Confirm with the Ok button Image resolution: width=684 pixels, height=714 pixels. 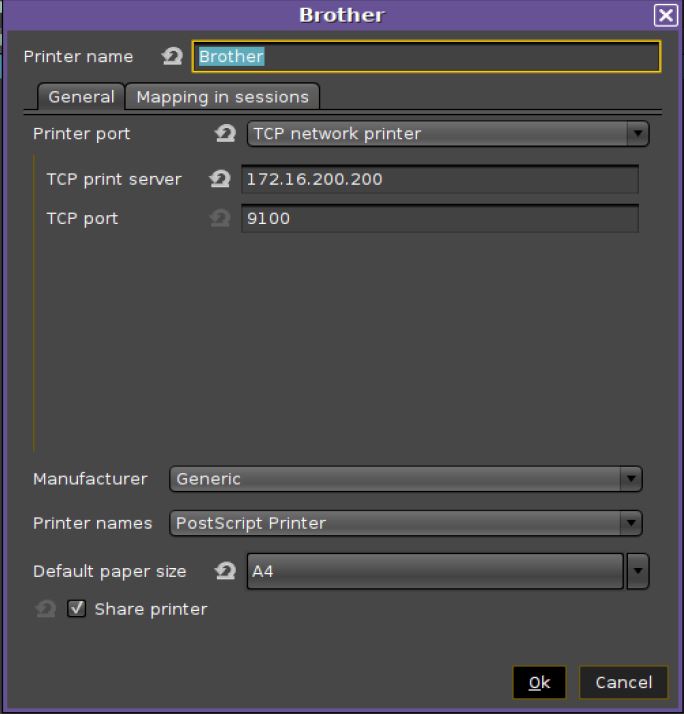click(539, 682)
